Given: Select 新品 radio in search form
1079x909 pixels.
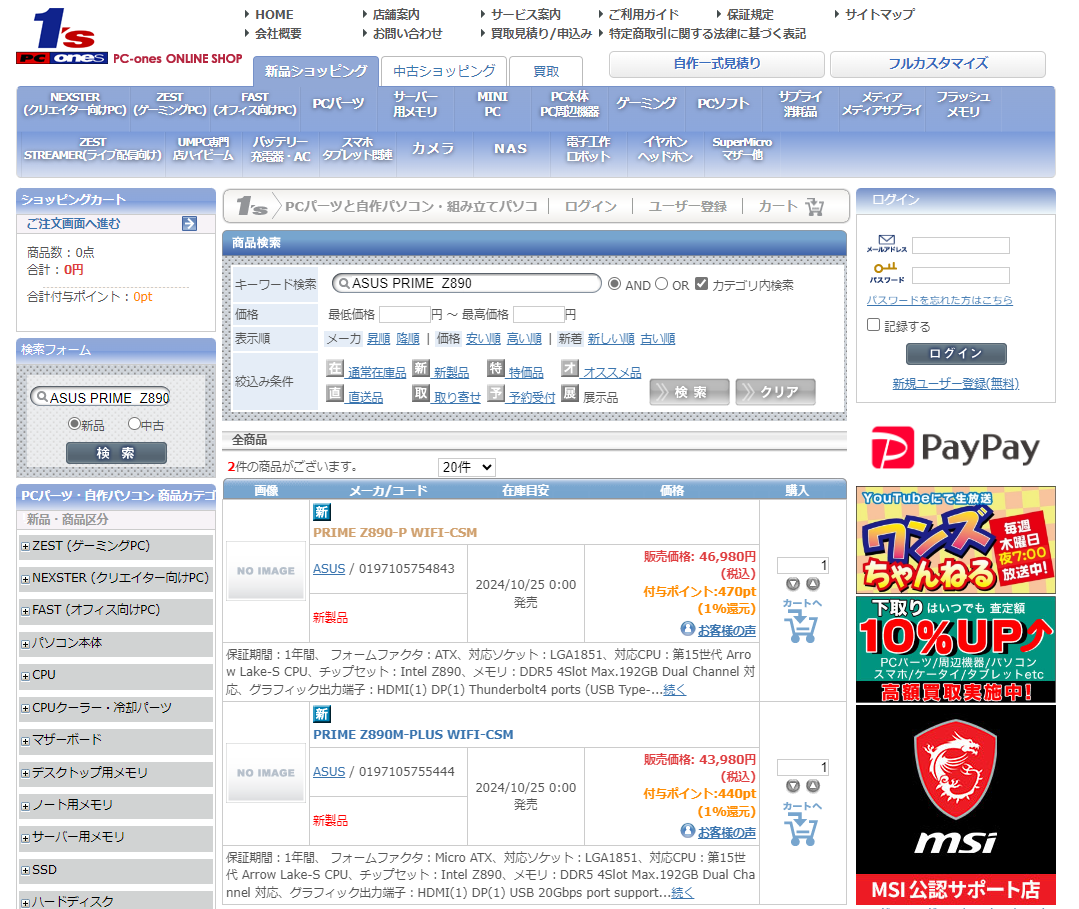Looking at the screenshot, I should (74, 424).
